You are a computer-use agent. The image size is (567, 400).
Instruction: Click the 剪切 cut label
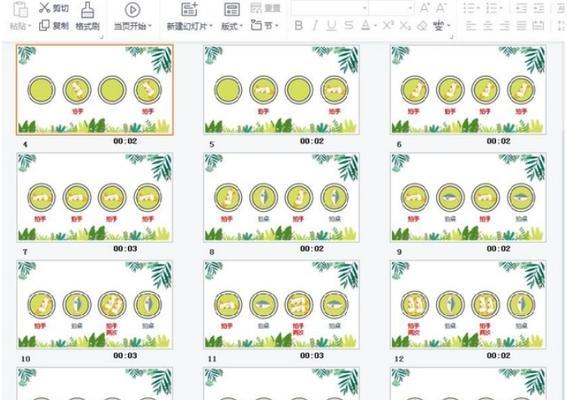[60, 8]
